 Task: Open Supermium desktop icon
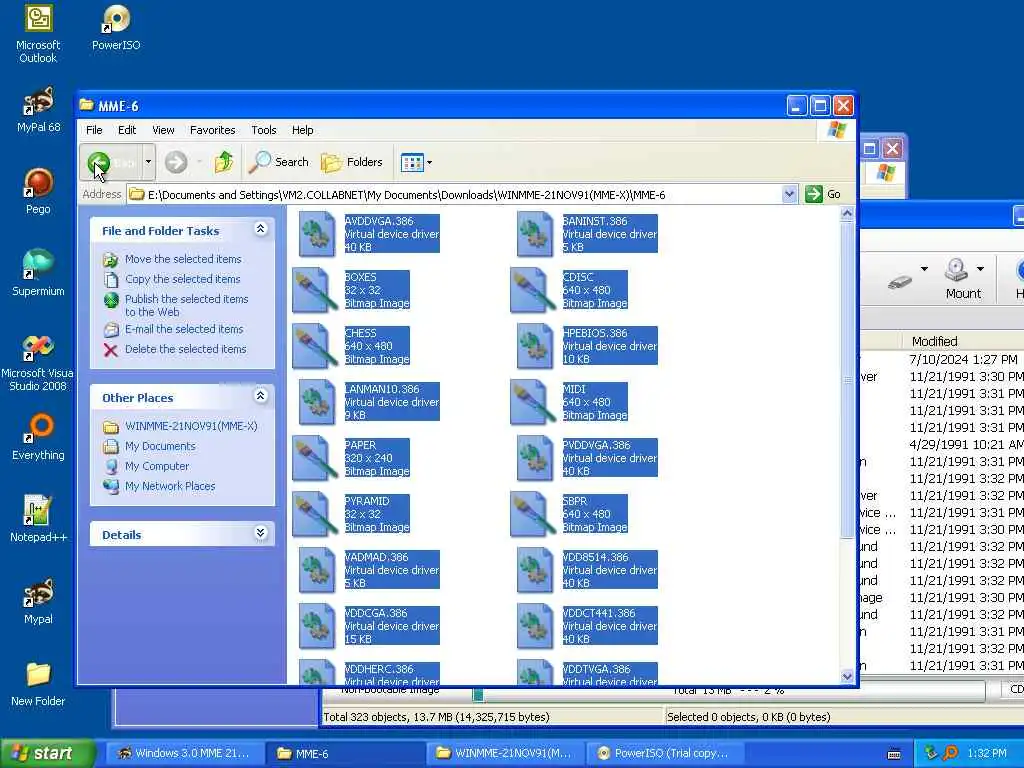(x=38, y=274)
